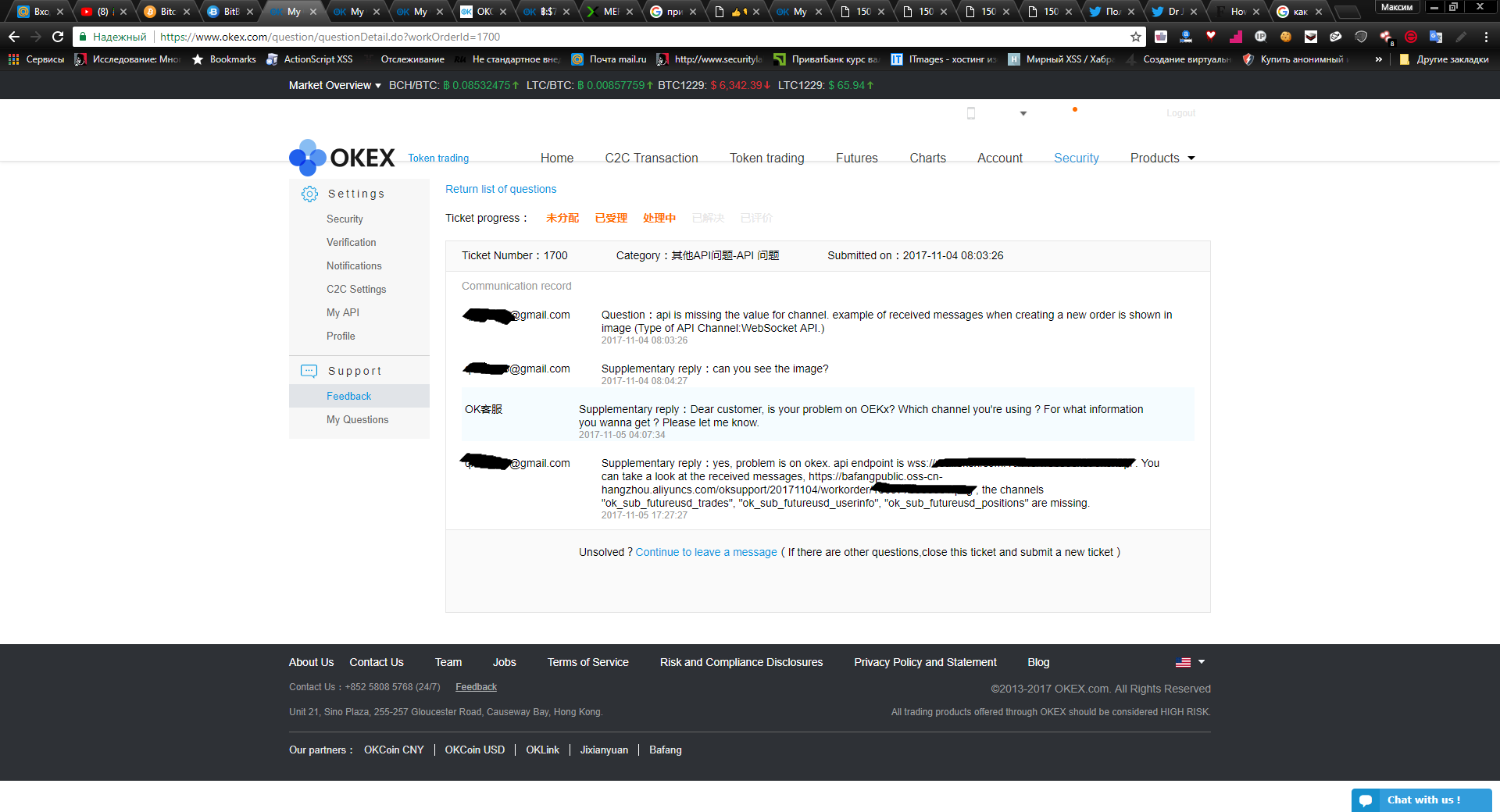This screenshot has height=812, width=1500.
Task: Switch to the YouTube tab
Action: [103, 12]
